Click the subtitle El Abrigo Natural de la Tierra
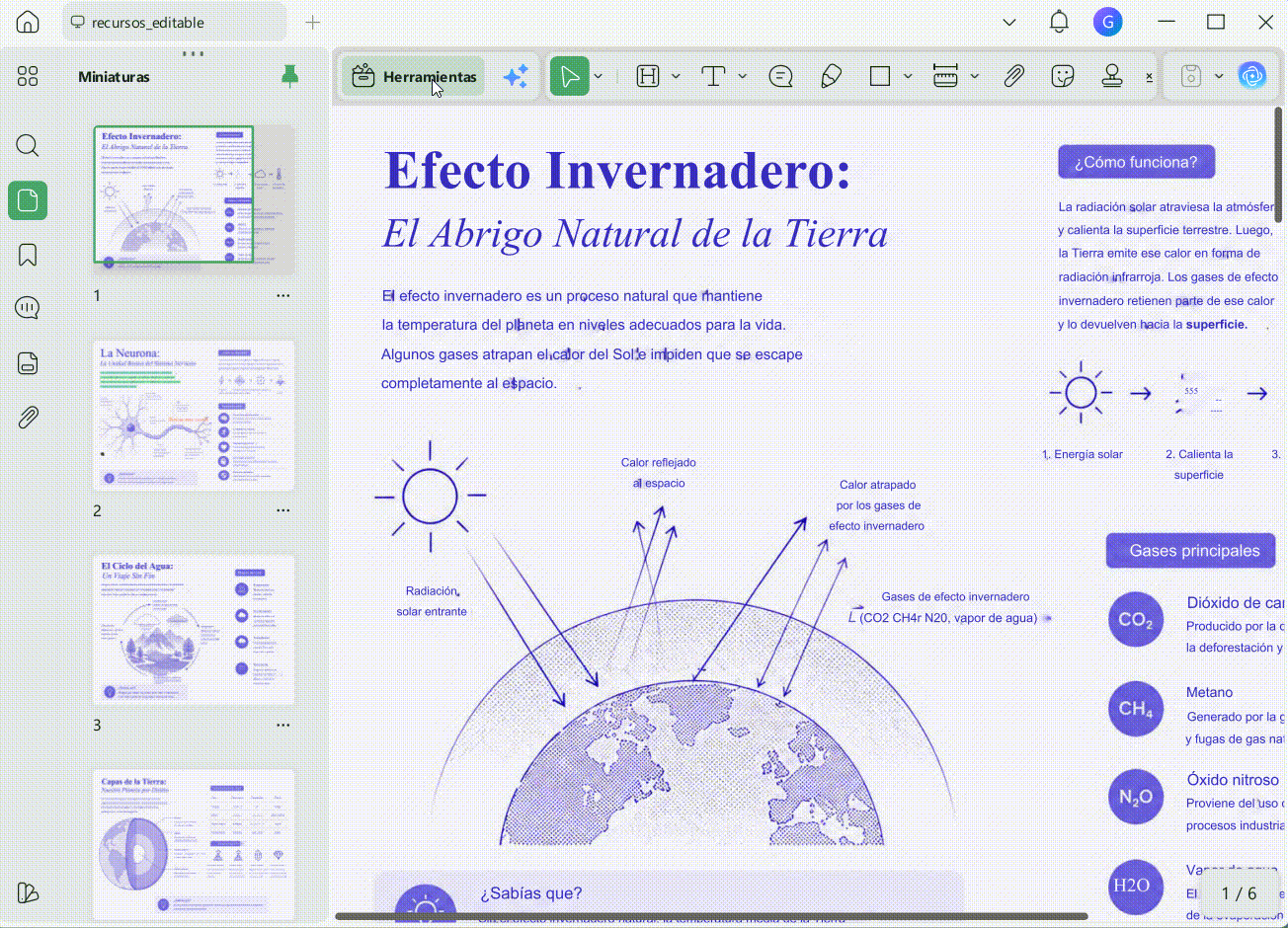The width and height of the screenshot is (1288, 928). (x=635, y=234)
